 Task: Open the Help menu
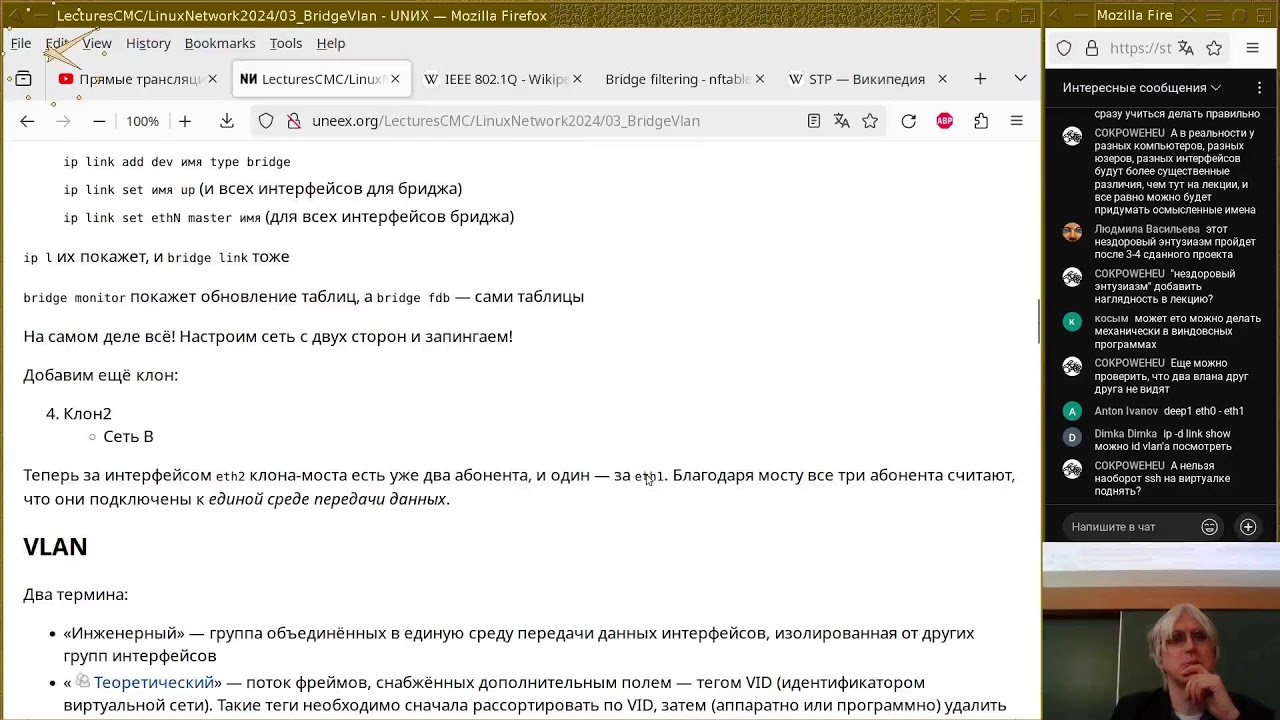click(x=331, y=43)
